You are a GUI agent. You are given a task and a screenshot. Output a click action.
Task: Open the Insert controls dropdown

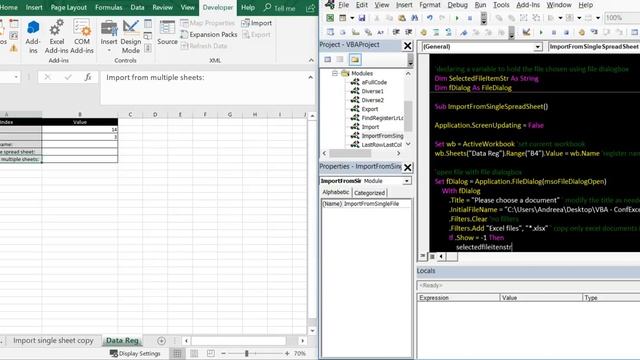click(x=109, y=37)
